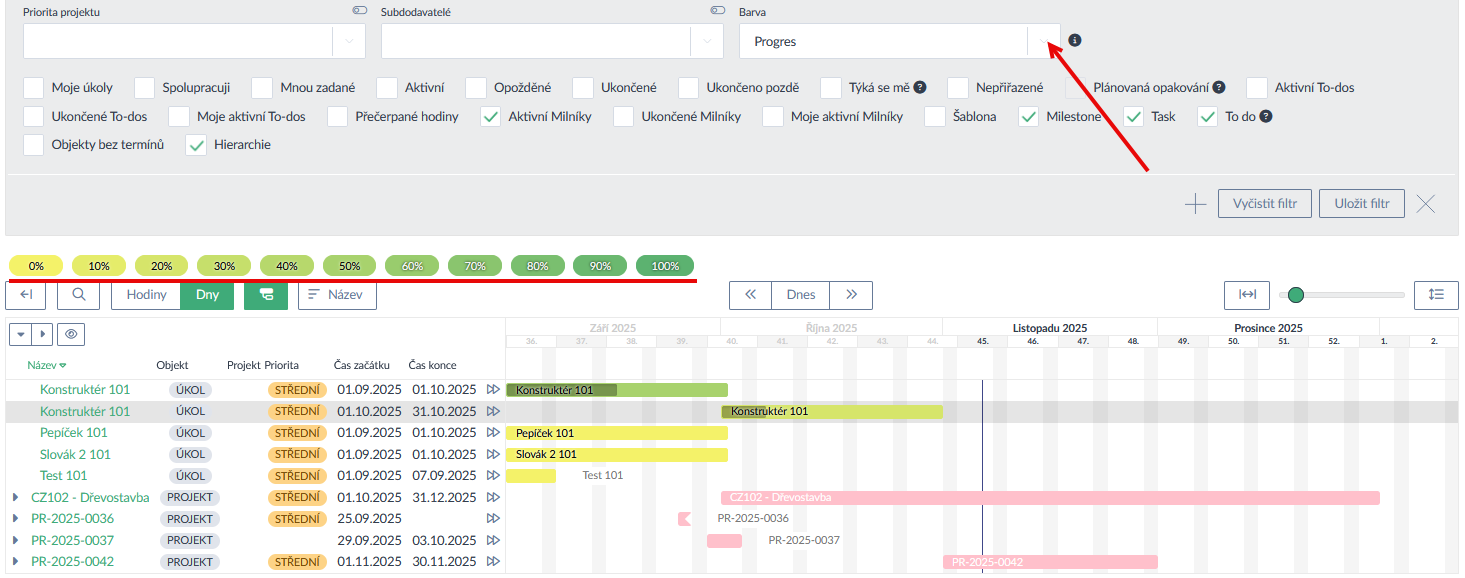The height and width of the screenshot is (578, 1465).
Task: Enable the Opožděné checkbox
Action: (477, 88)
